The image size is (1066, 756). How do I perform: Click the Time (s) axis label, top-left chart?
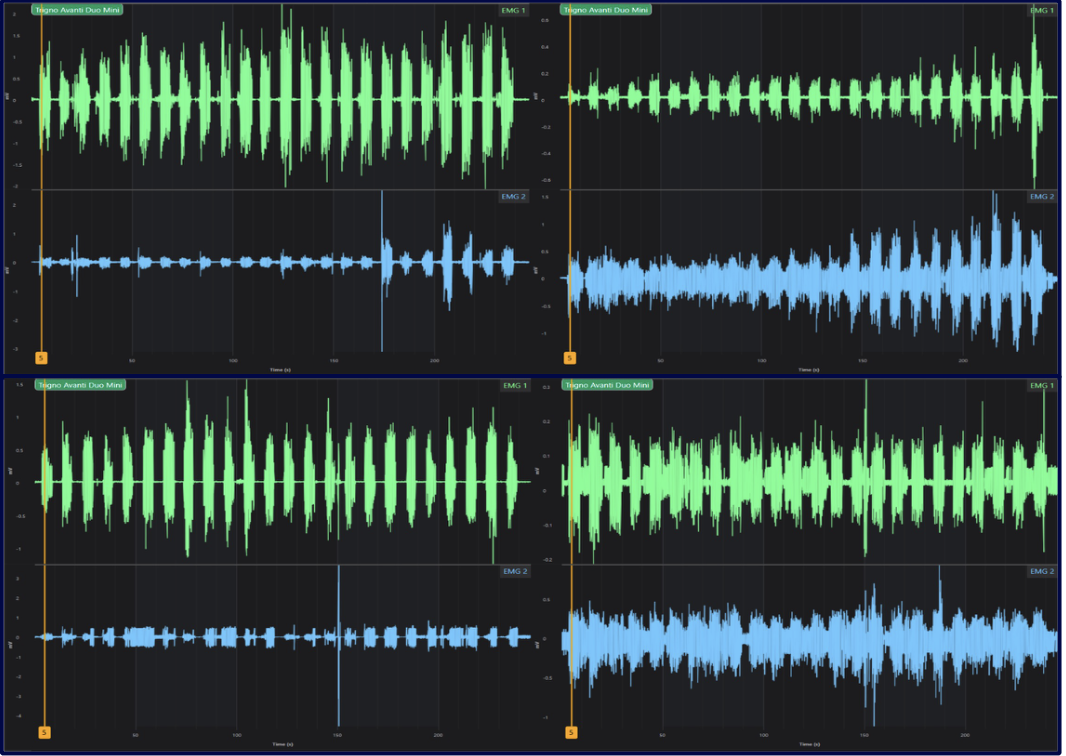[281, 369]
